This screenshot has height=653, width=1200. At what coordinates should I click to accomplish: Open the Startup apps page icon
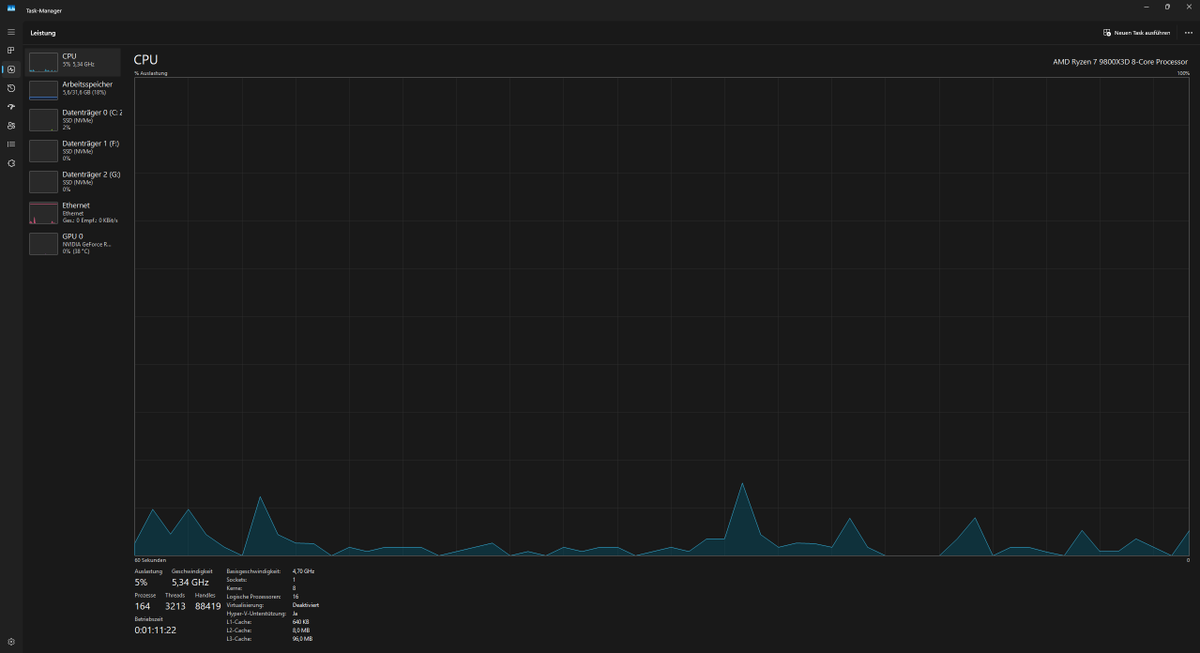[x=11, y=106]
